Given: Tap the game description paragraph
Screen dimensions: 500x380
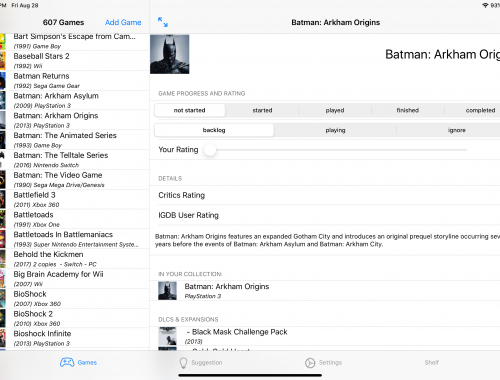Looking at the screenshot, I should coord(327,240).
